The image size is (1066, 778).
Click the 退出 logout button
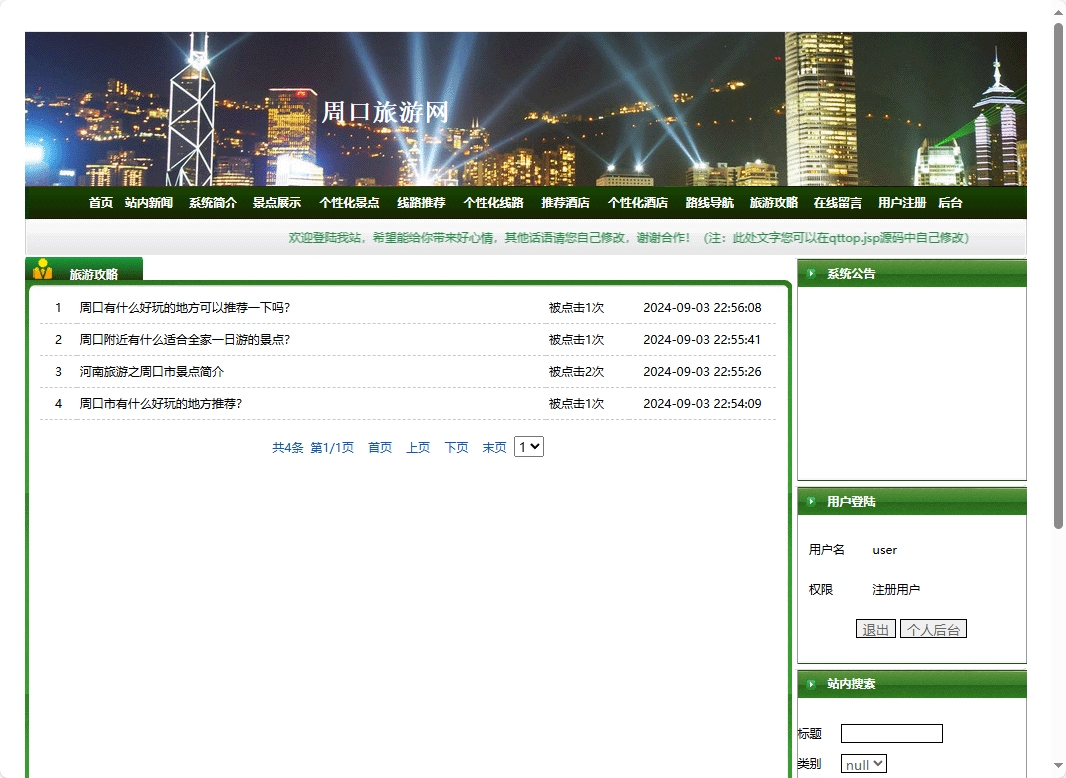tap(875, 629)
